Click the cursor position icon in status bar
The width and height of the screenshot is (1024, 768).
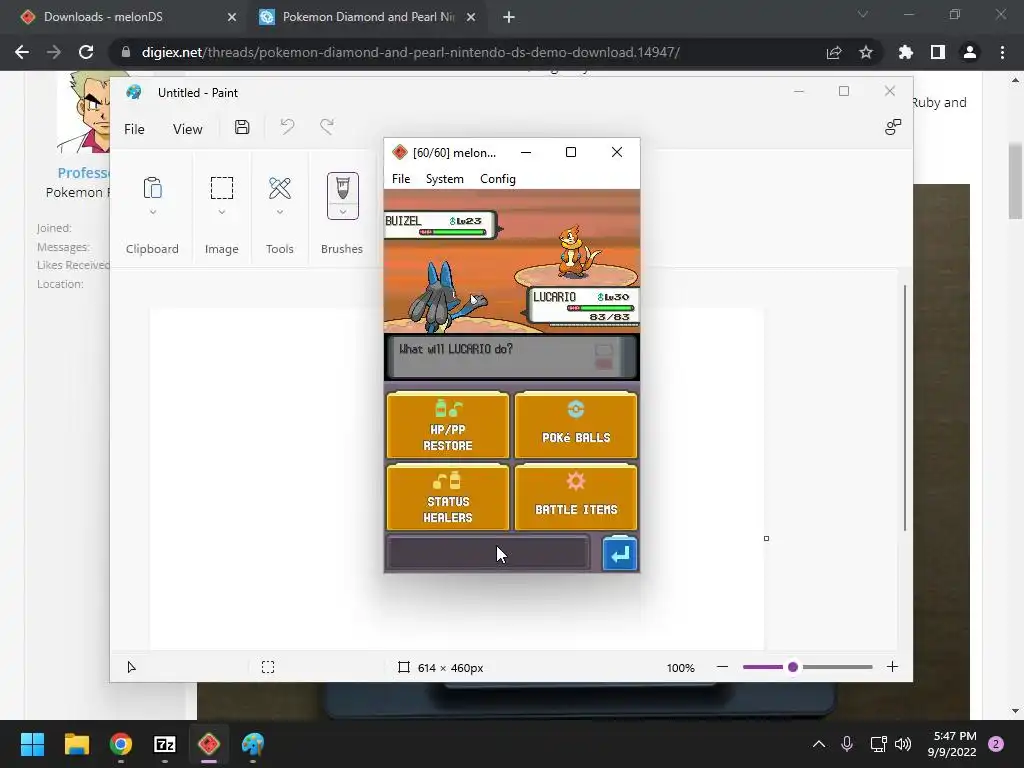click(x=131, y=667)
